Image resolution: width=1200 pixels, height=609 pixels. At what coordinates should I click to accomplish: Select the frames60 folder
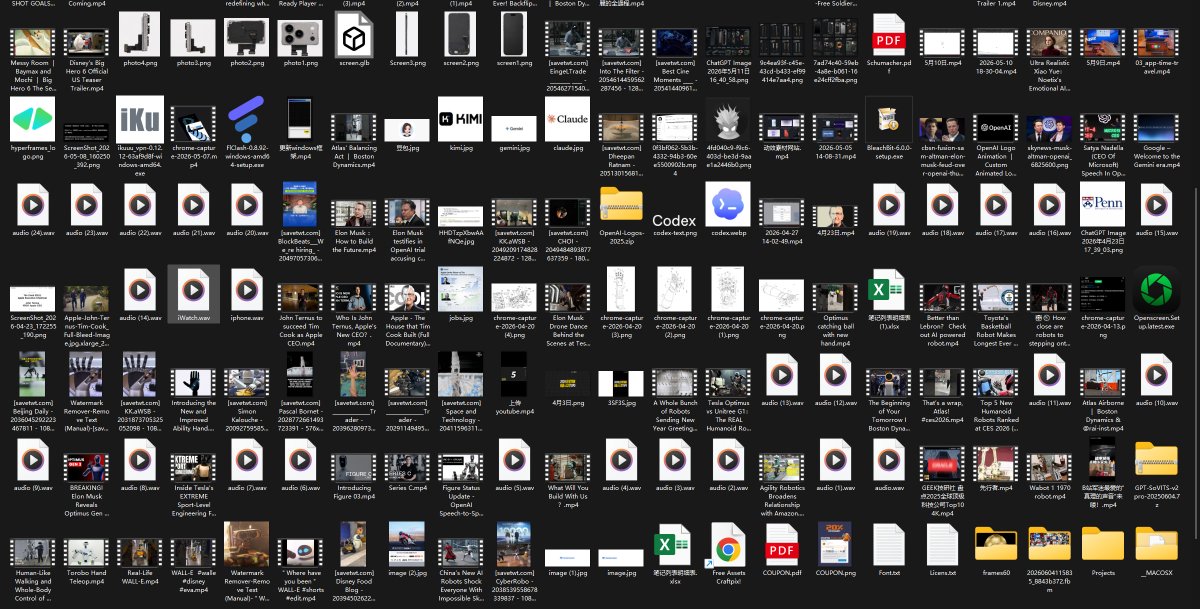pyautogui.click(x=996, y=545)
